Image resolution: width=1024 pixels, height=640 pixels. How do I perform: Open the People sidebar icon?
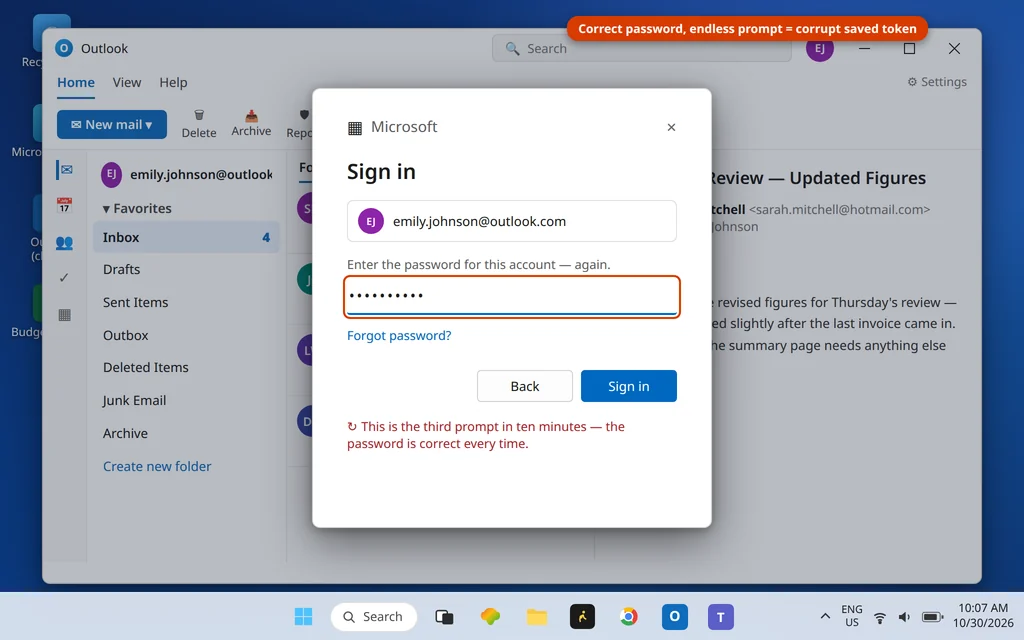64,243
